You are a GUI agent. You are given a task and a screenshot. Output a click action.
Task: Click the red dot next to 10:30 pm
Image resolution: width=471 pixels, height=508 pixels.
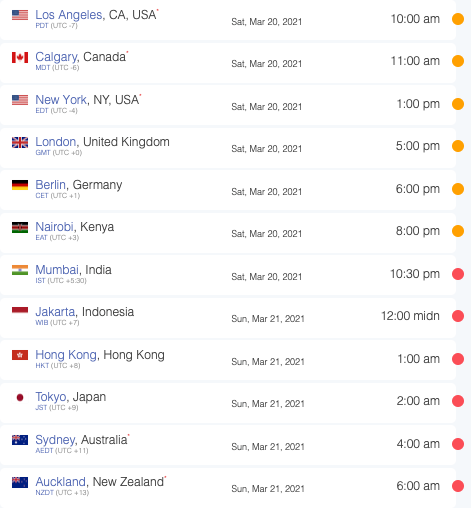click(x=458, y=274)
